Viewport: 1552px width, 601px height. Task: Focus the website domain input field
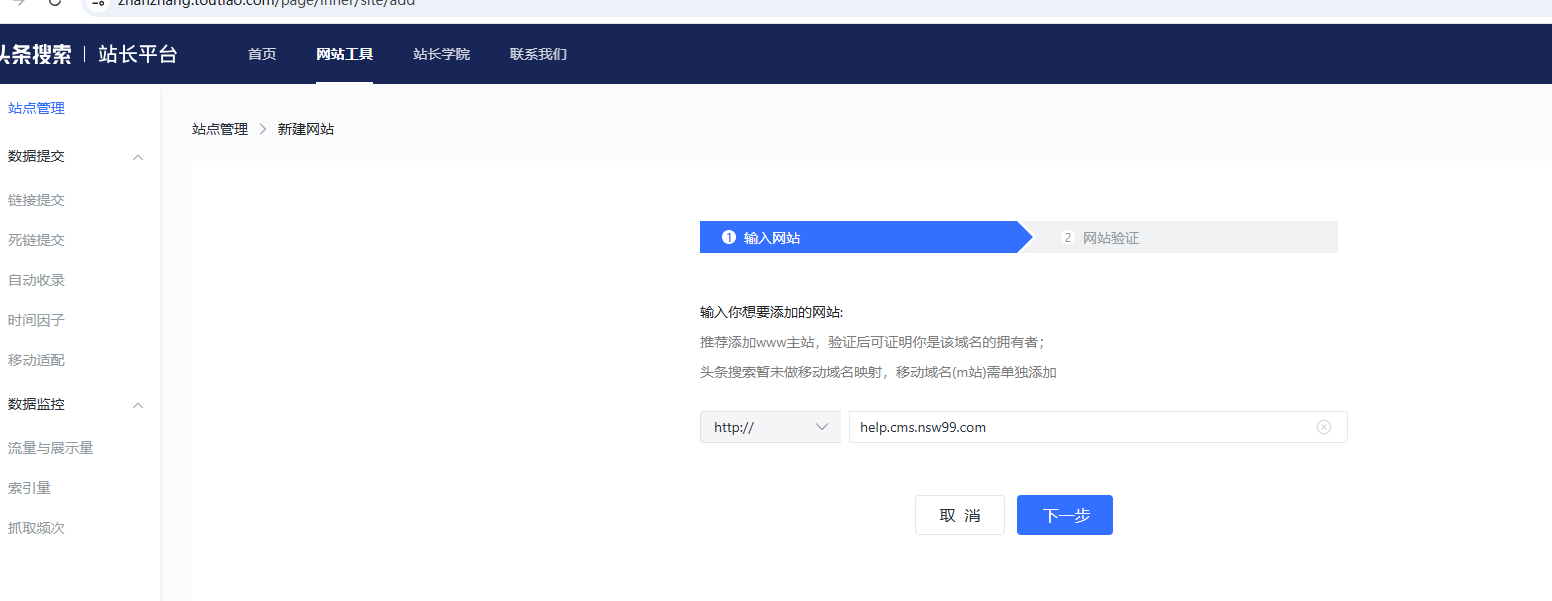[x=1098, y=427]
